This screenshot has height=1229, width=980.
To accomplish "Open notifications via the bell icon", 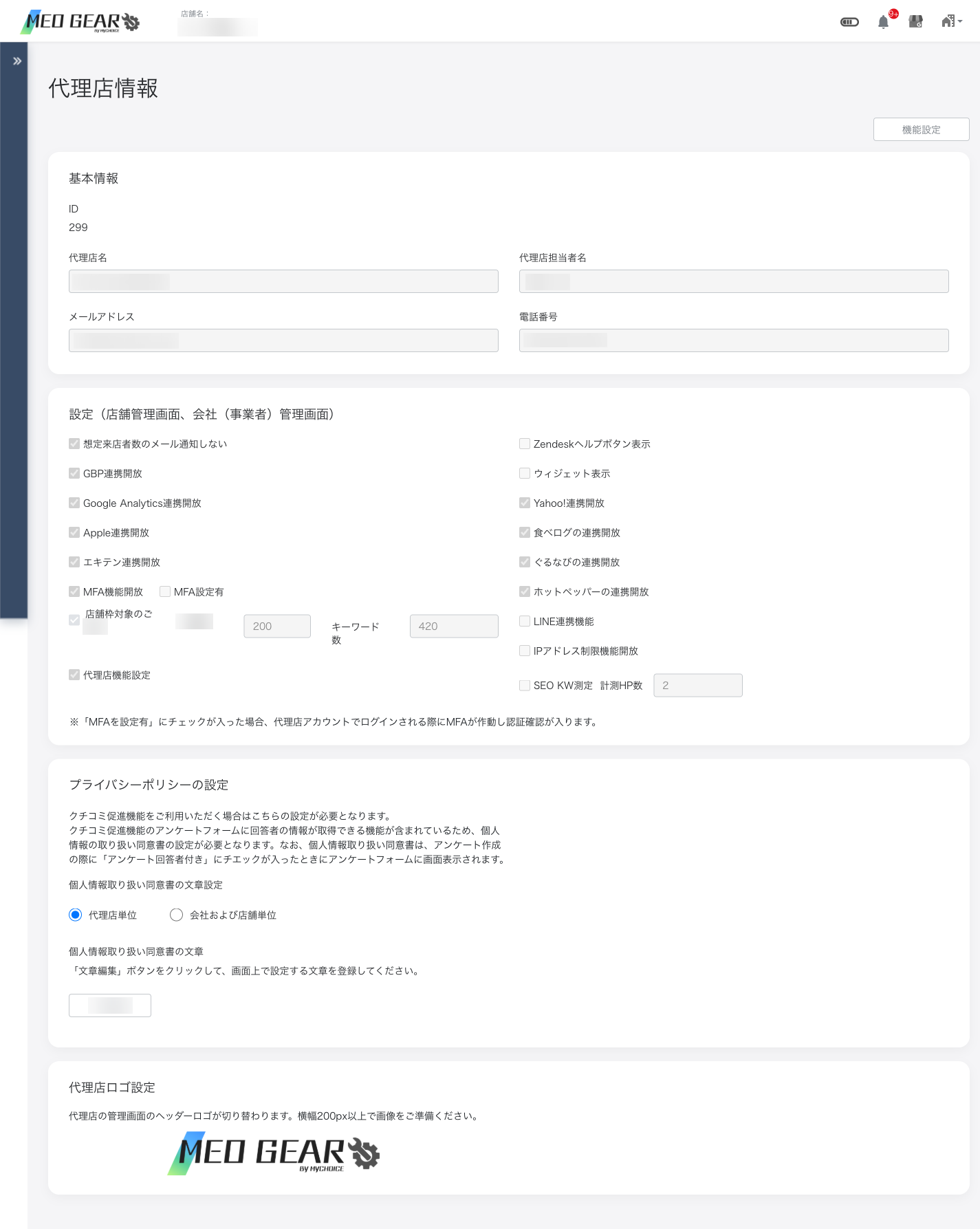I will point(884,22).
